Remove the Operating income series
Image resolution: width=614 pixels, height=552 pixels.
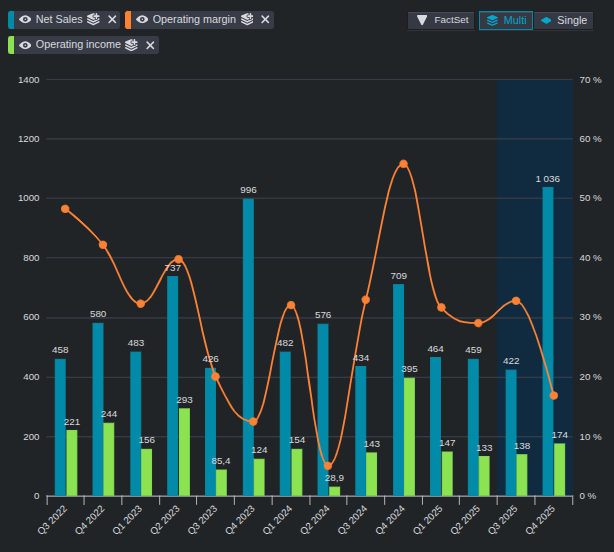[150, 45]
